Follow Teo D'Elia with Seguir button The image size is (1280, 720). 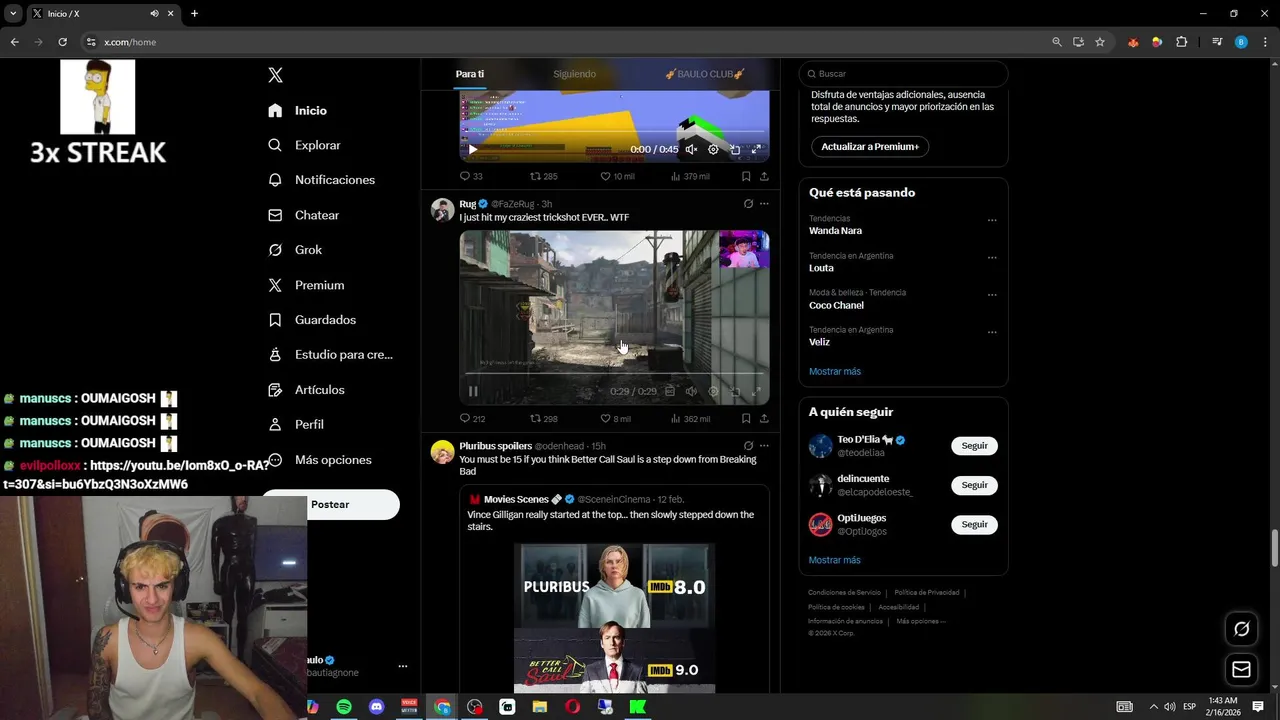[x=974, y=446]
